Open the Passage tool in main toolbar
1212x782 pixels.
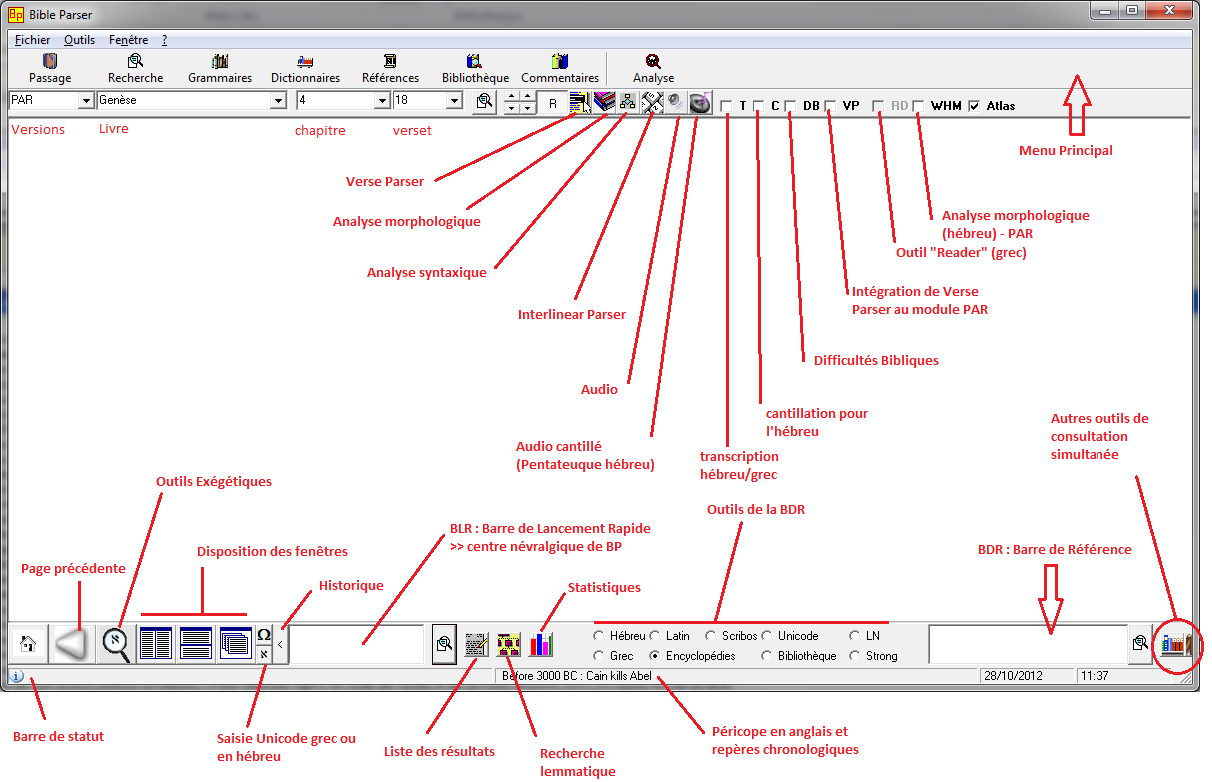click(x=50, y=68)
